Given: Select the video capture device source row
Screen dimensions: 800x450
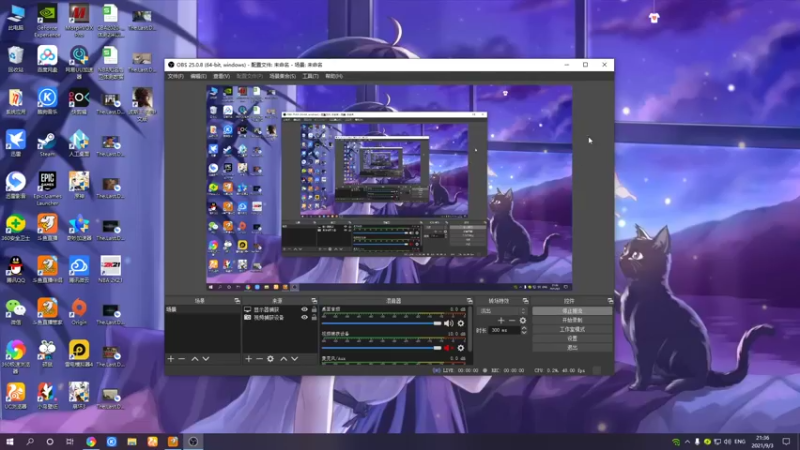Looking at the screenshot, I should pyautogui.click(x=280, y=317).
